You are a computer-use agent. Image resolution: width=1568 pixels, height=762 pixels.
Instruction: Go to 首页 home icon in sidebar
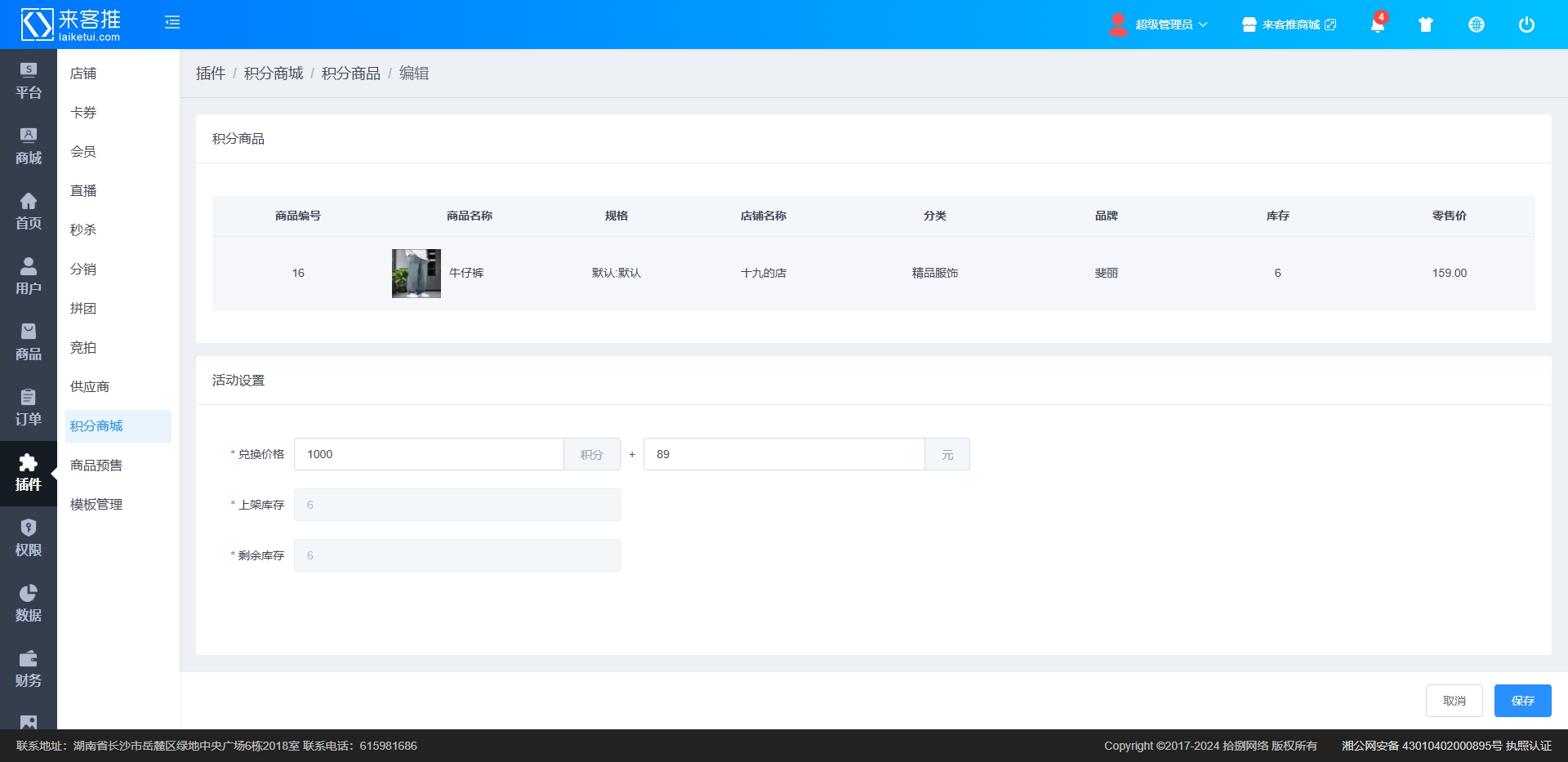[29, 212]
